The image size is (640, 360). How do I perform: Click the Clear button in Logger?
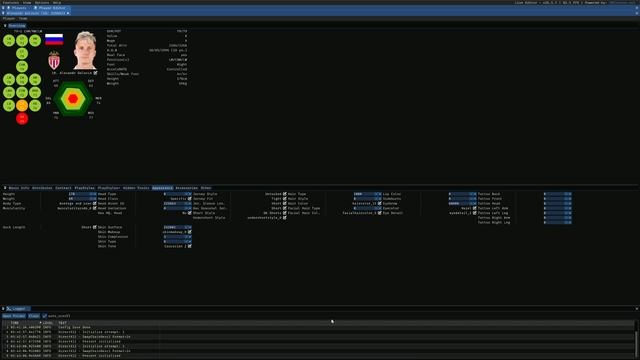point(34,316)
